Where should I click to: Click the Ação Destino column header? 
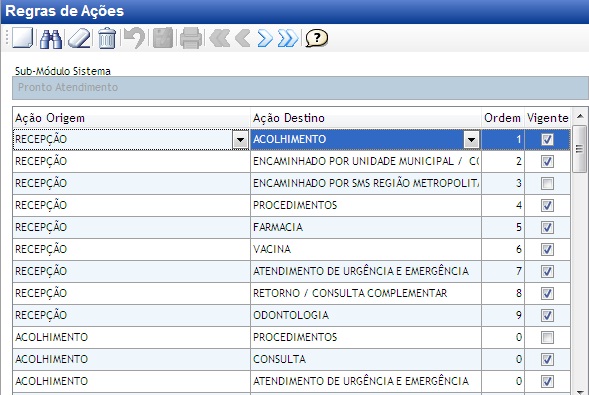(366, 118)
